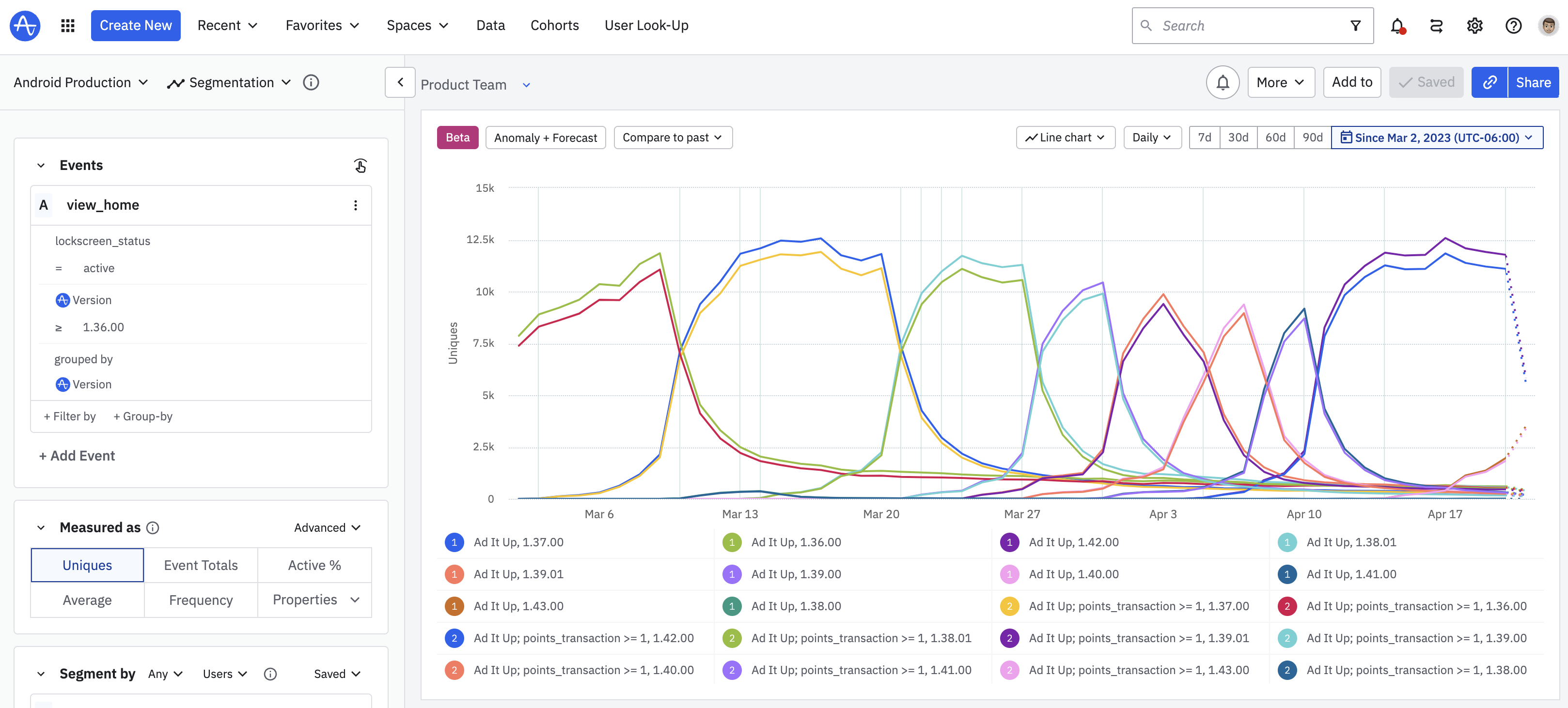Click the help question mark icon

click(1513, 26)
